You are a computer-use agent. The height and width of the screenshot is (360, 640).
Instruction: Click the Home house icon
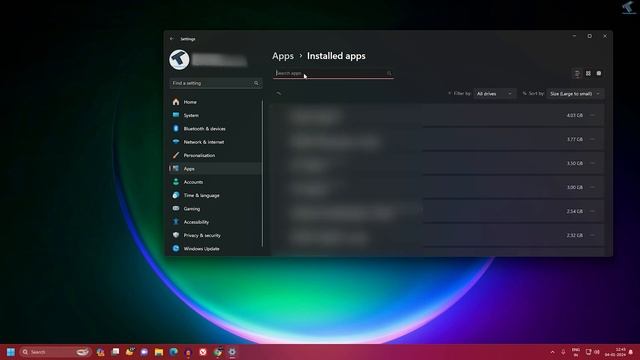(176, 102)
